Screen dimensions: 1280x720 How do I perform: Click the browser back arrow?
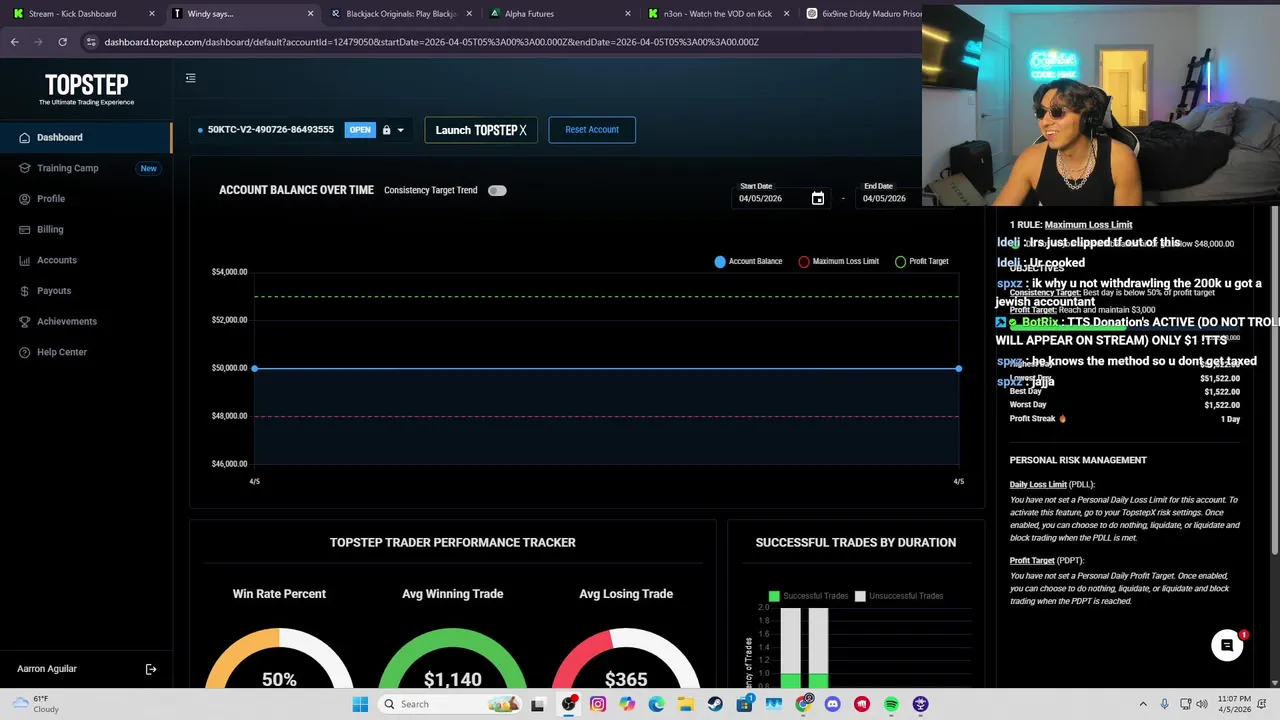point(15,42)
